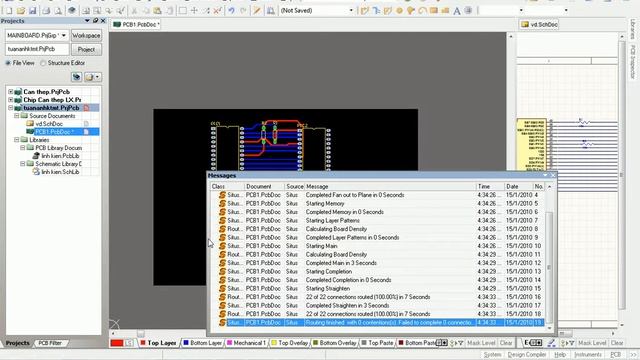Click the Print Preview toolbar icon
The width and height of the screenshot is (640, 360).
(58, 10)
